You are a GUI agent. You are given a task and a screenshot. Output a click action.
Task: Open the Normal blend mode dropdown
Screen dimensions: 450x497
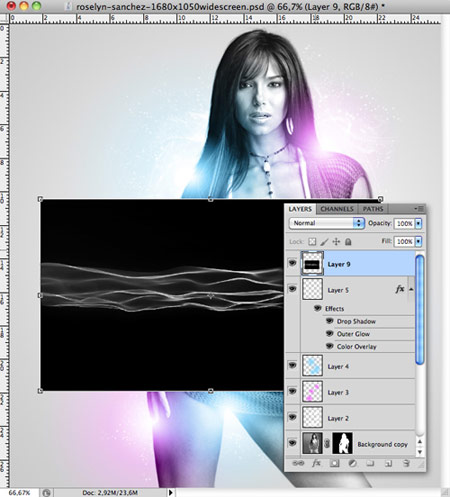tap(327, 223)
